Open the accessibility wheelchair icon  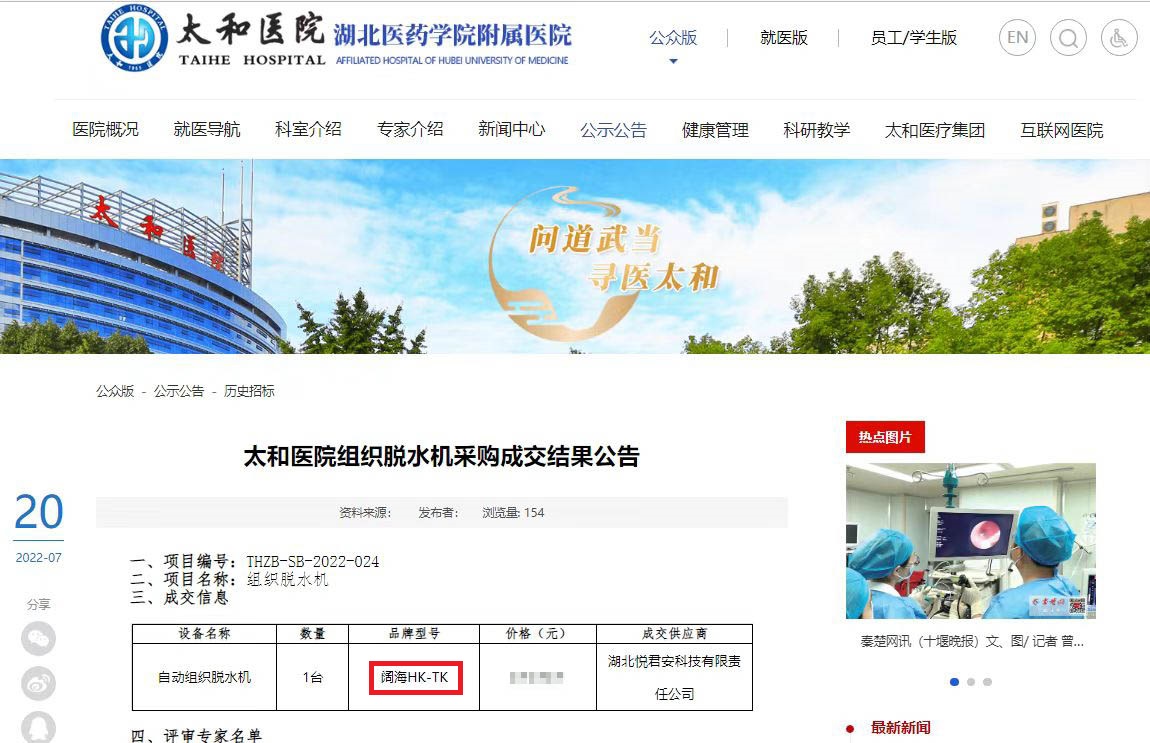(1119, 38)
